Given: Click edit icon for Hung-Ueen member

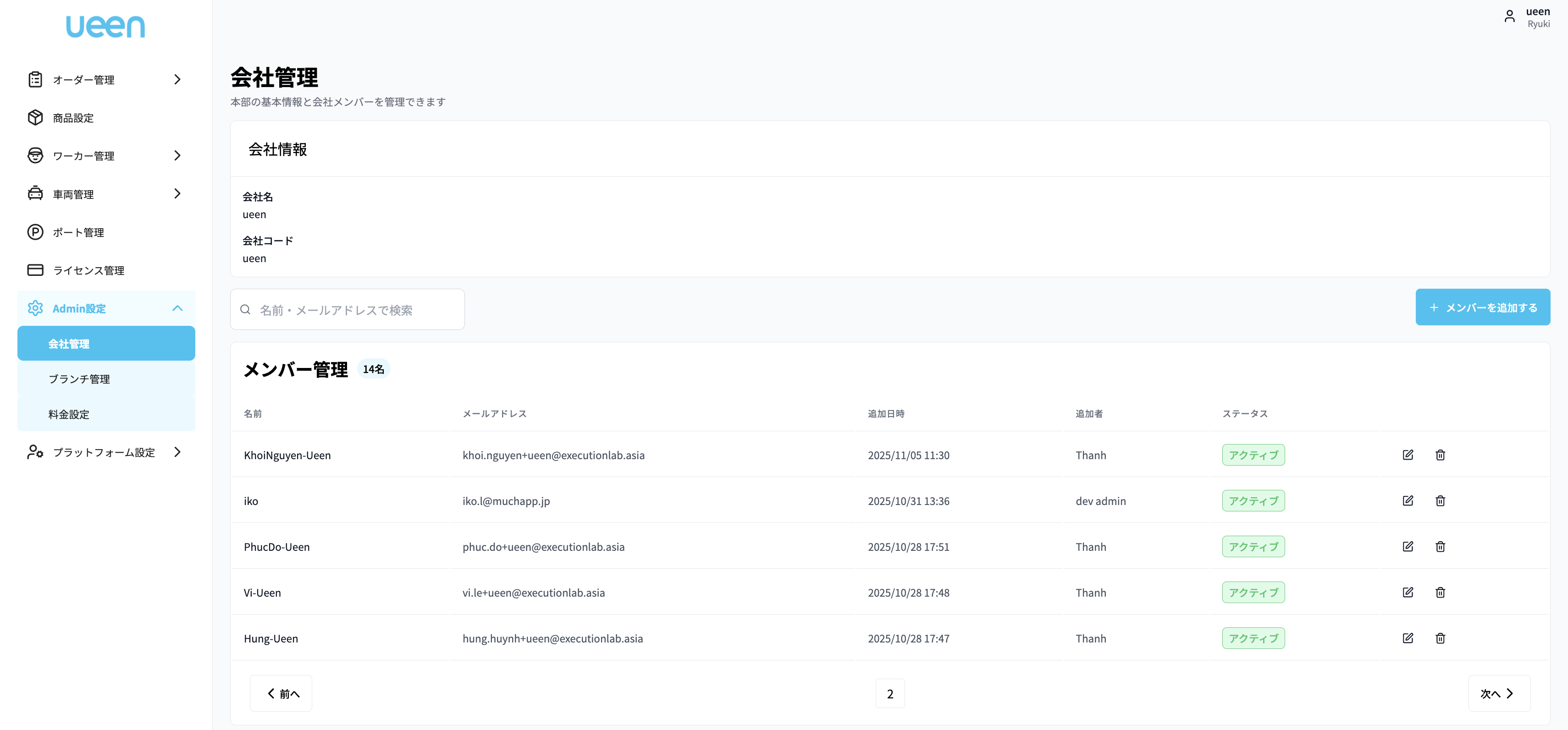Looking at the screenshot, I should click(1408, 638).
